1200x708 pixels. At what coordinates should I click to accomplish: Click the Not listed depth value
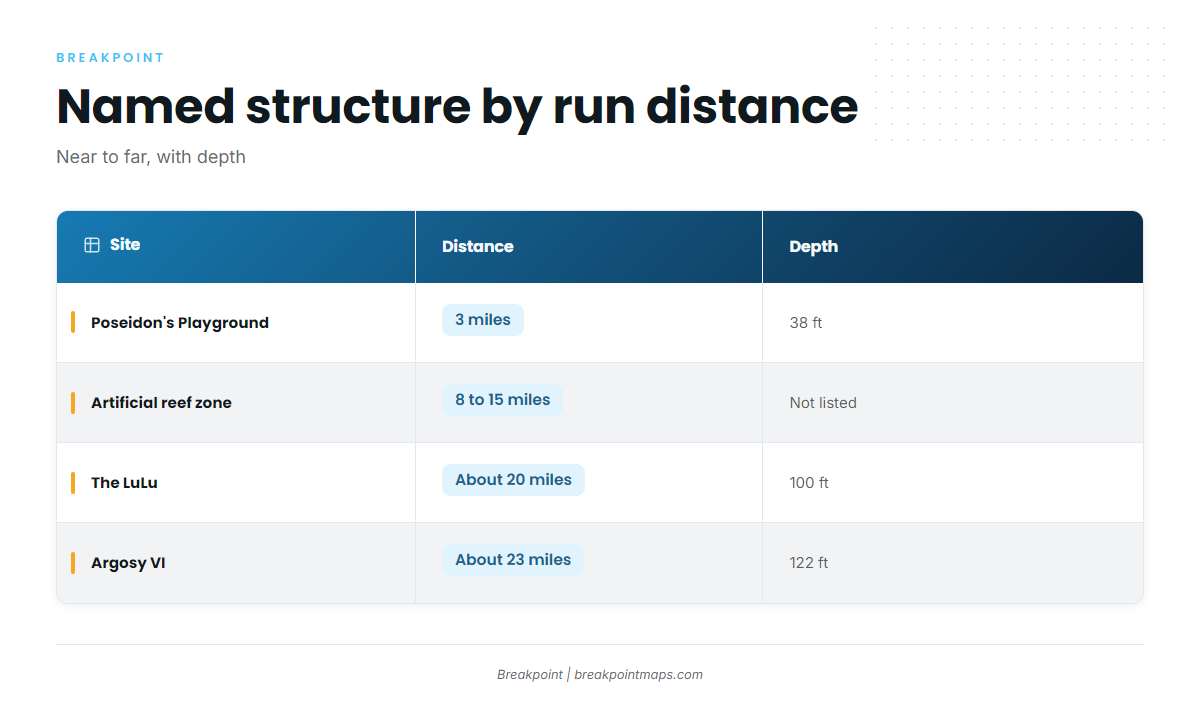823,403
